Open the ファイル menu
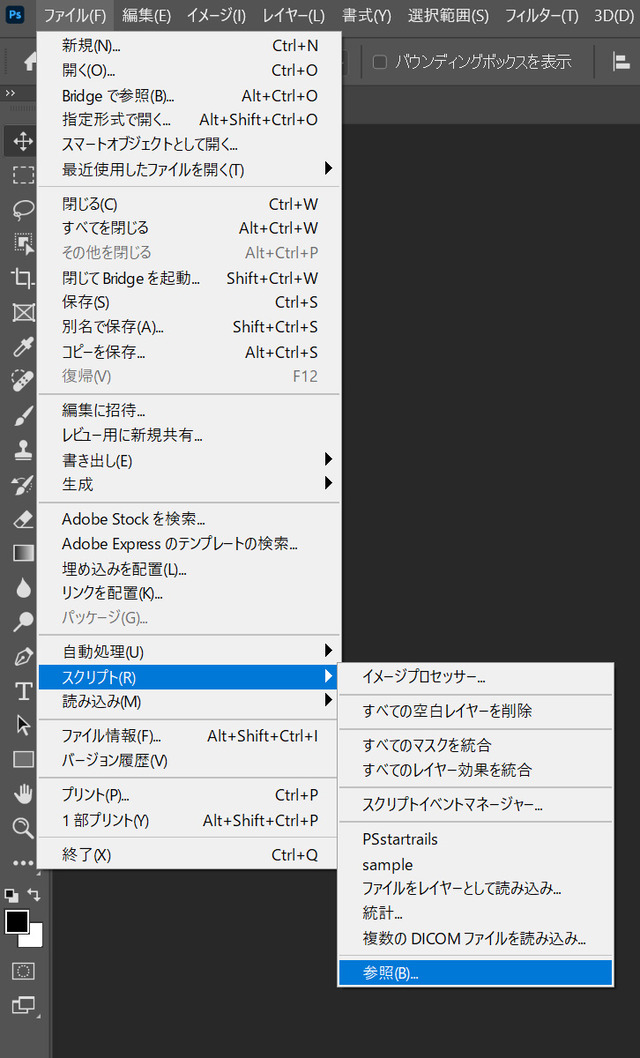This screenshot has height=1058, width=640. 76,15
